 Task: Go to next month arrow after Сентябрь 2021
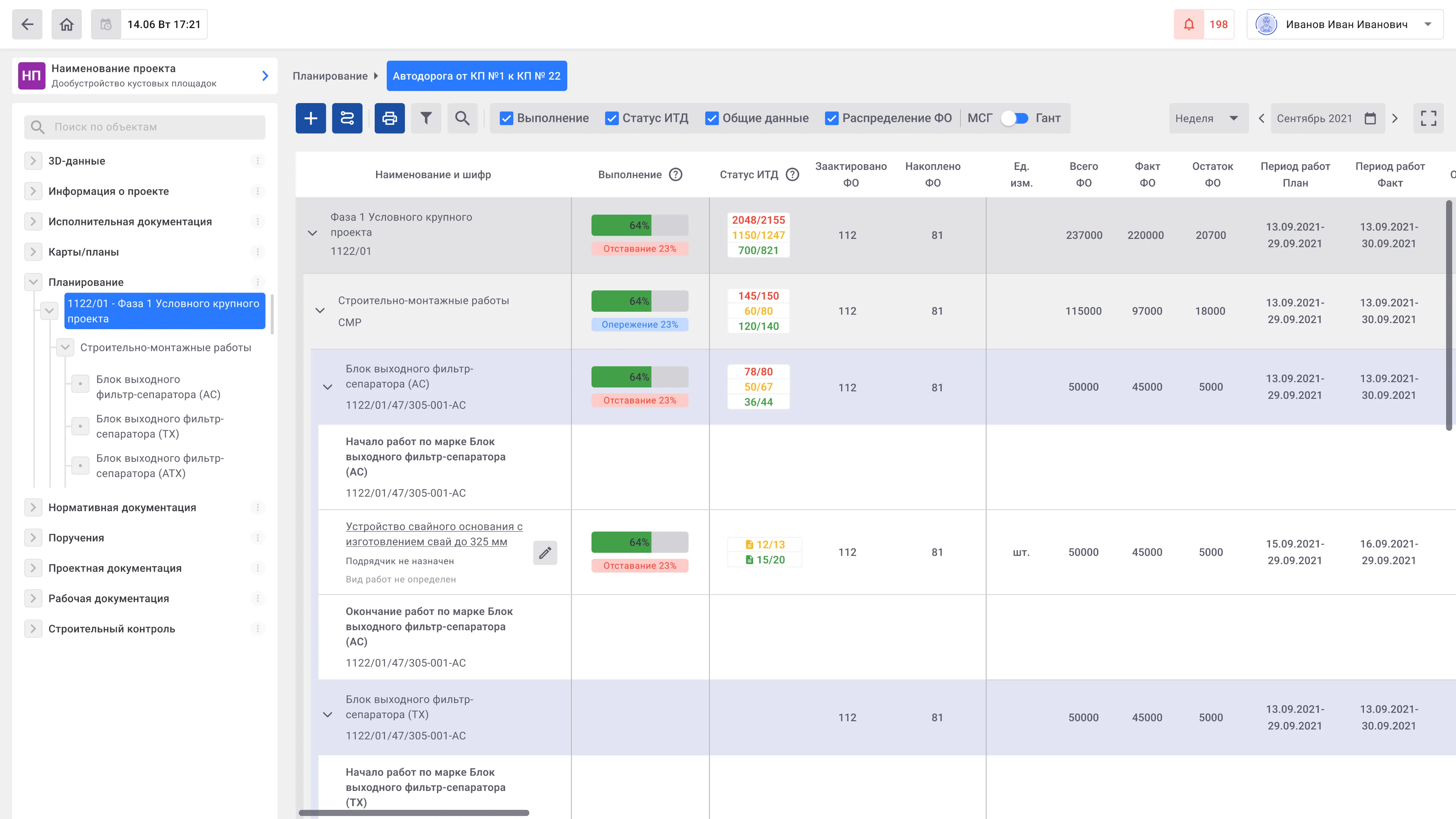click(1395, 118)
